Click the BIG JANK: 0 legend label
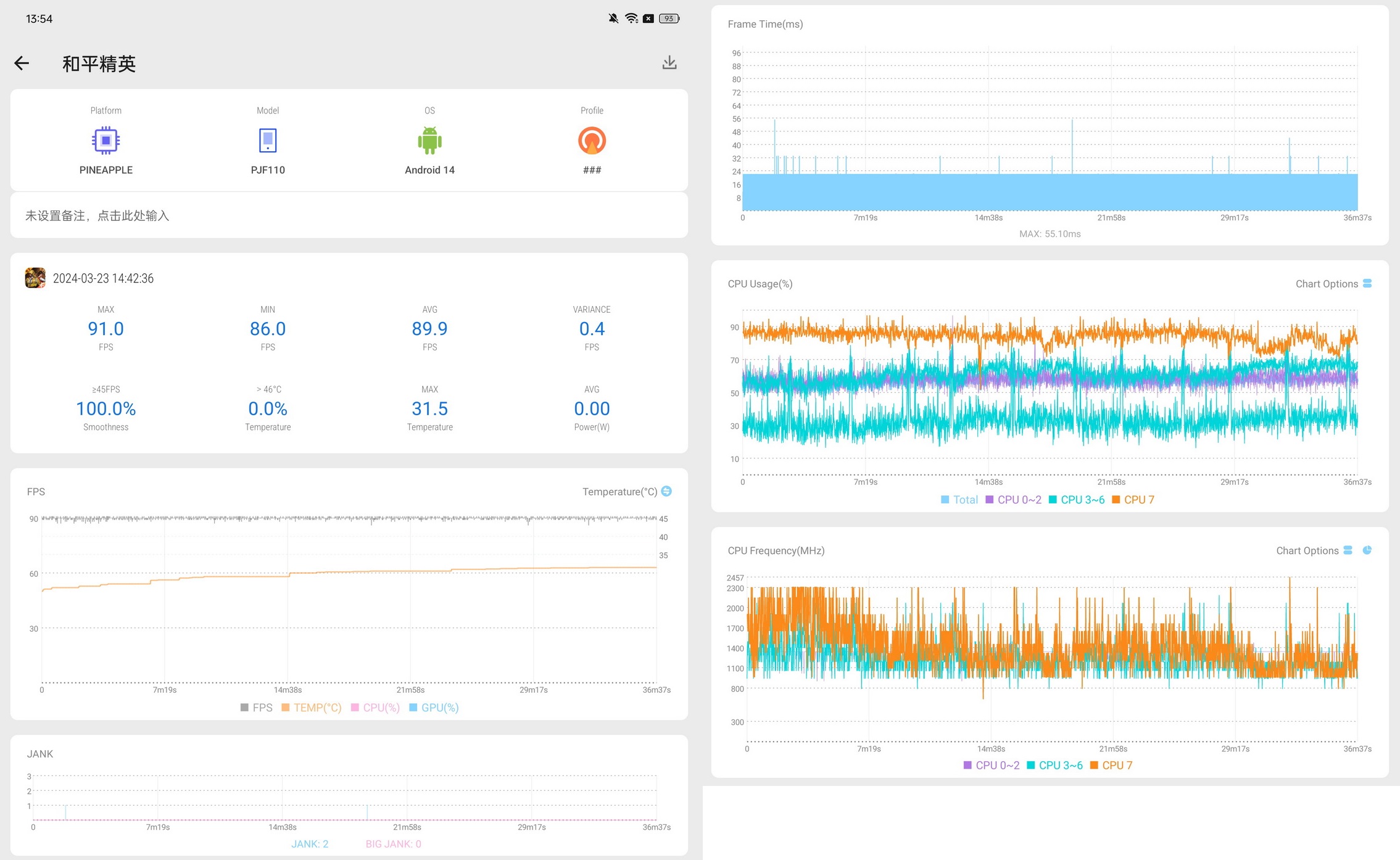This screenshot has width=1400, height=860. pos(393,843)
